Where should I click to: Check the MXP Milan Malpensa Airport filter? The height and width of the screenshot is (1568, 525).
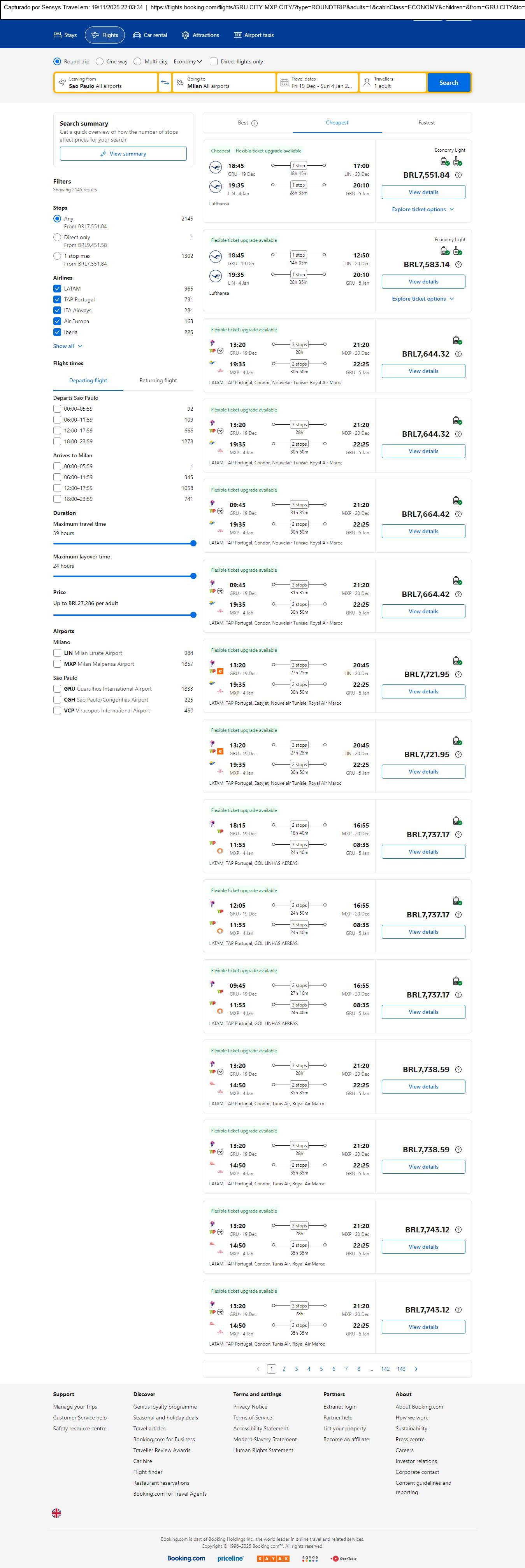(57, 664)
